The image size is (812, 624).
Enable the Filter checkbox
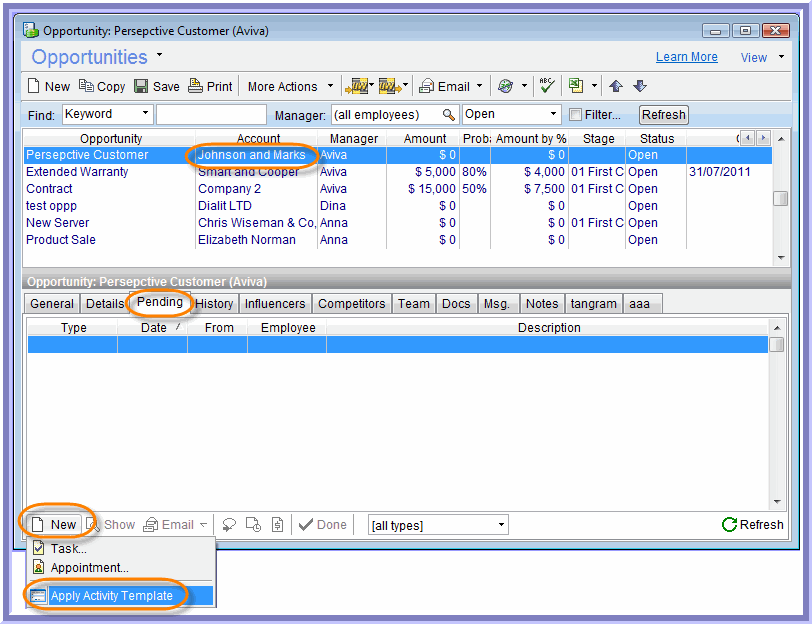click(x=575, y=115)
